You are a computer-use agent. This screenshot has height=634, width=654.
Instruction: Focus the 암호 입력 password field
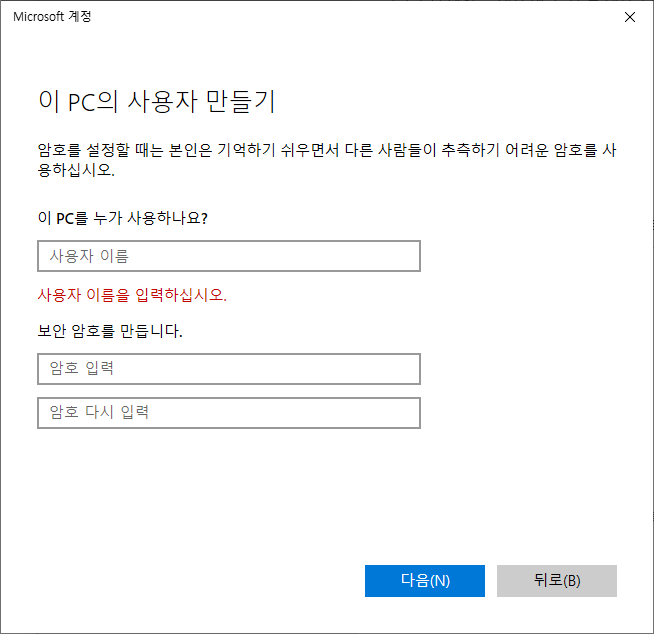(x=229, y=369)
